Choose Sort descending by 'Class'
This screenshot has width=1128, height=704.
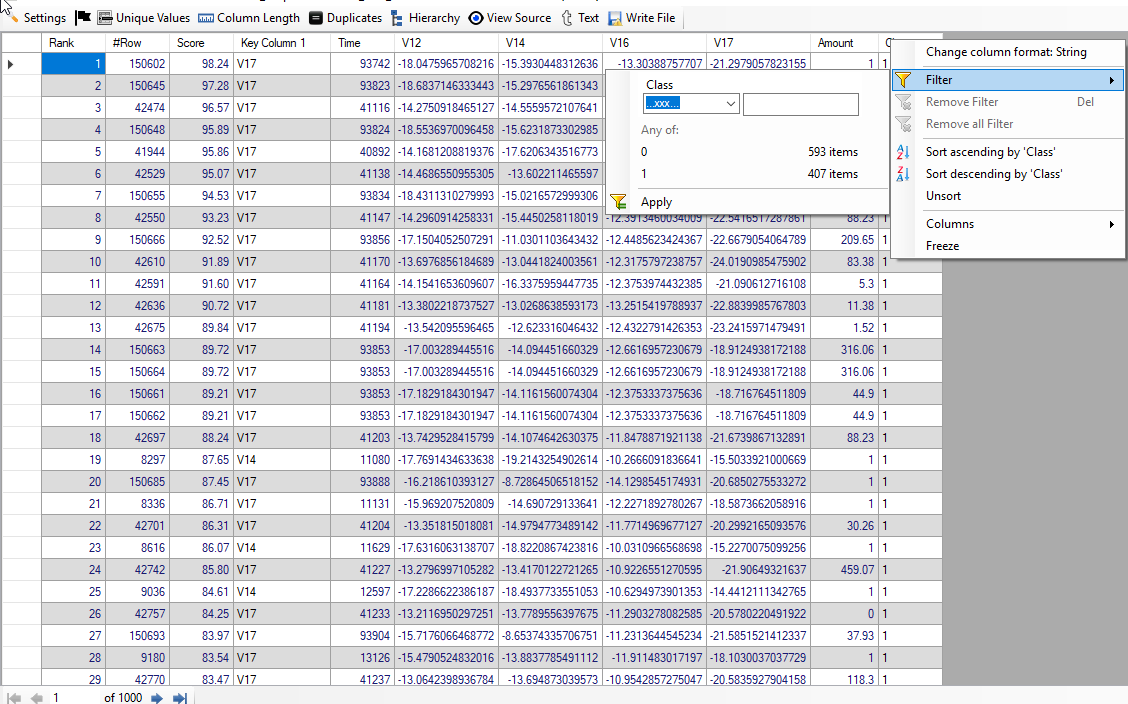coord(993,174)
